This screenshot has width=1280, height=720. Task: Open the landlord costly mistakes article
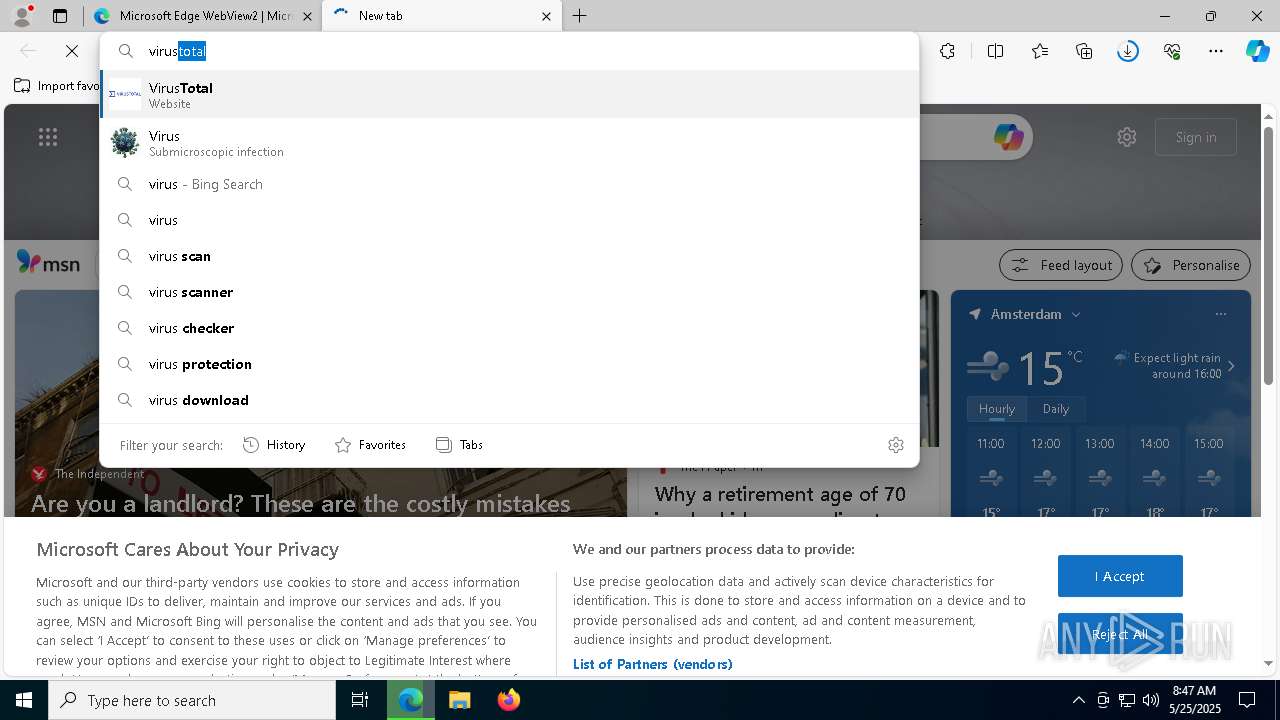click(300, 503)
